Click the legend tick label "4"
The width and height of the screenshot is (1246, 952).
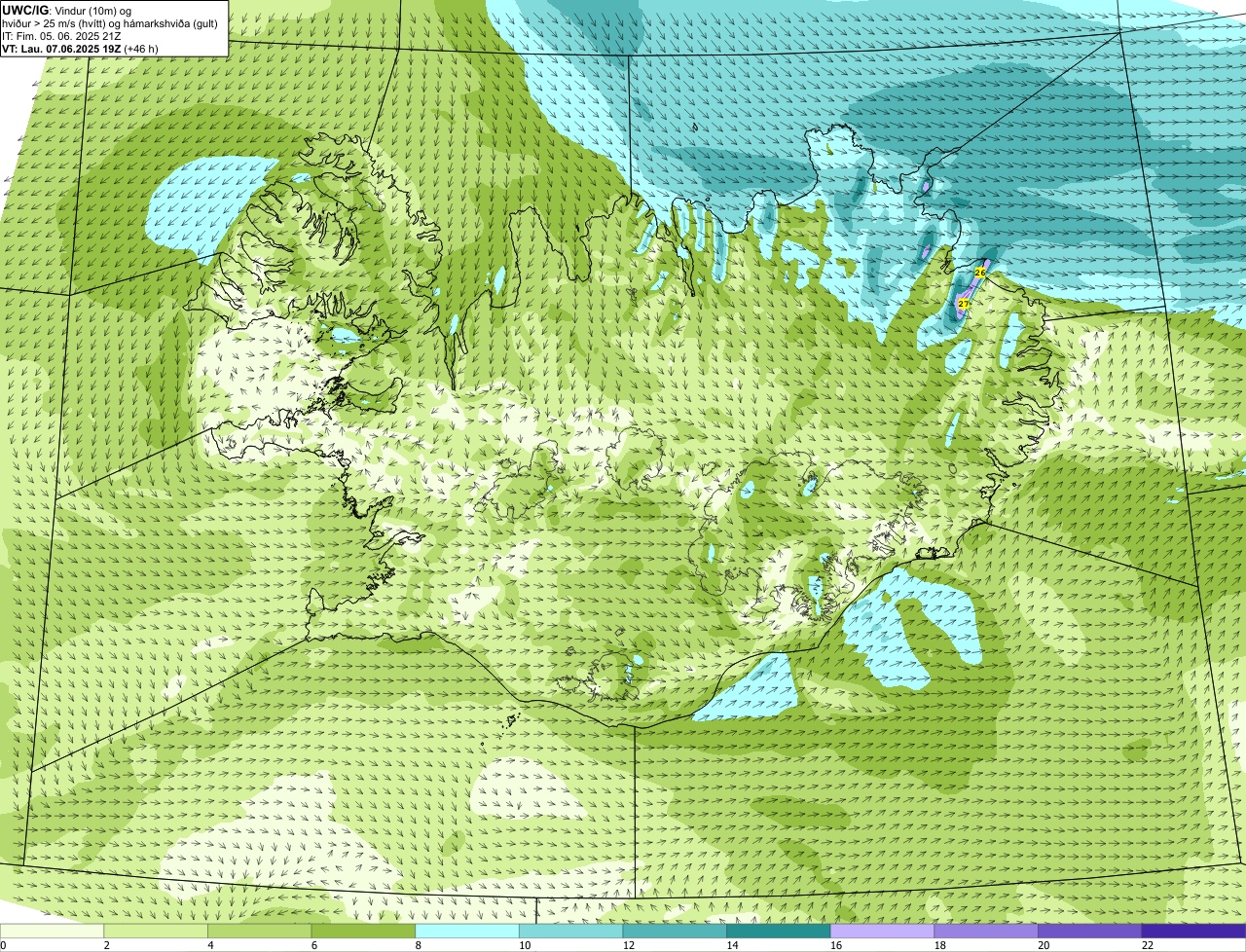click(x=210, y=945)
